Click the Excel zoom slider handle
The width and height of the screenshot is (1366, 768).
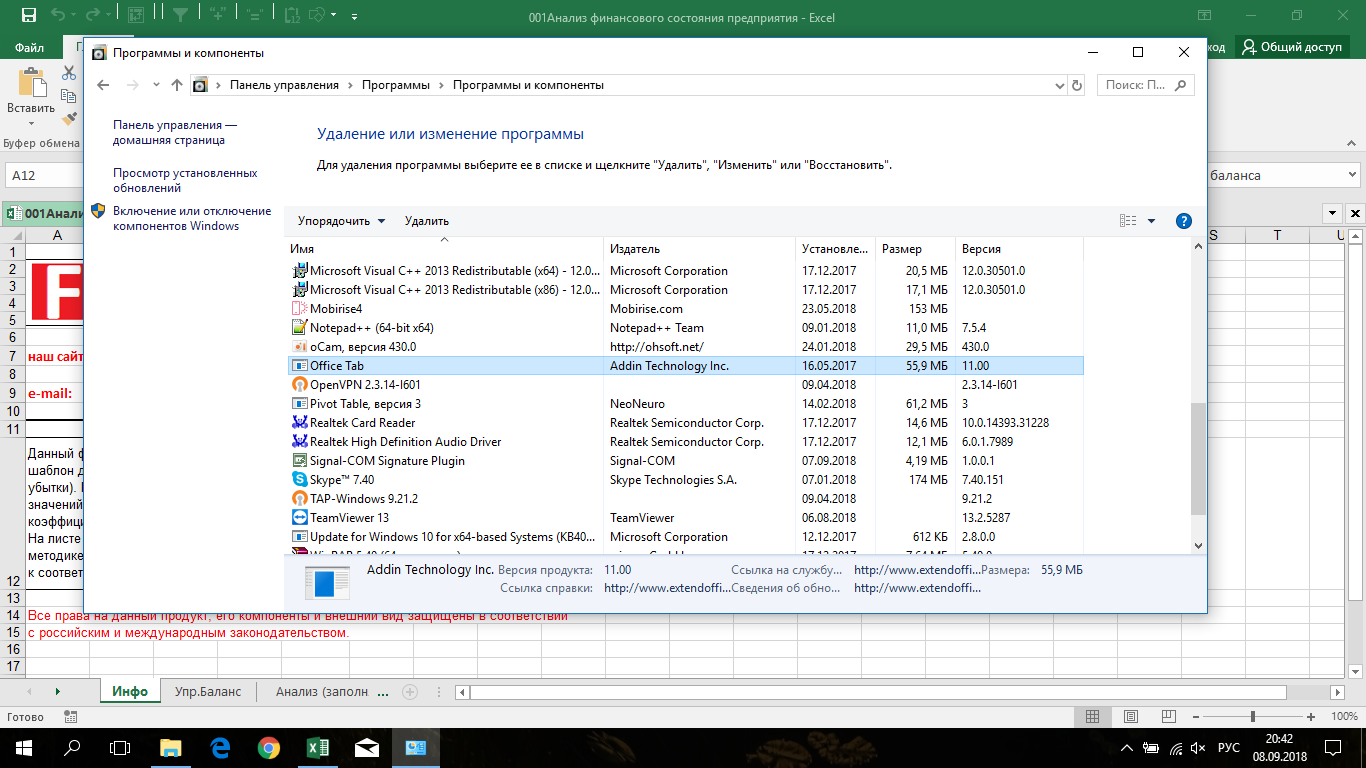(1253, 717)
